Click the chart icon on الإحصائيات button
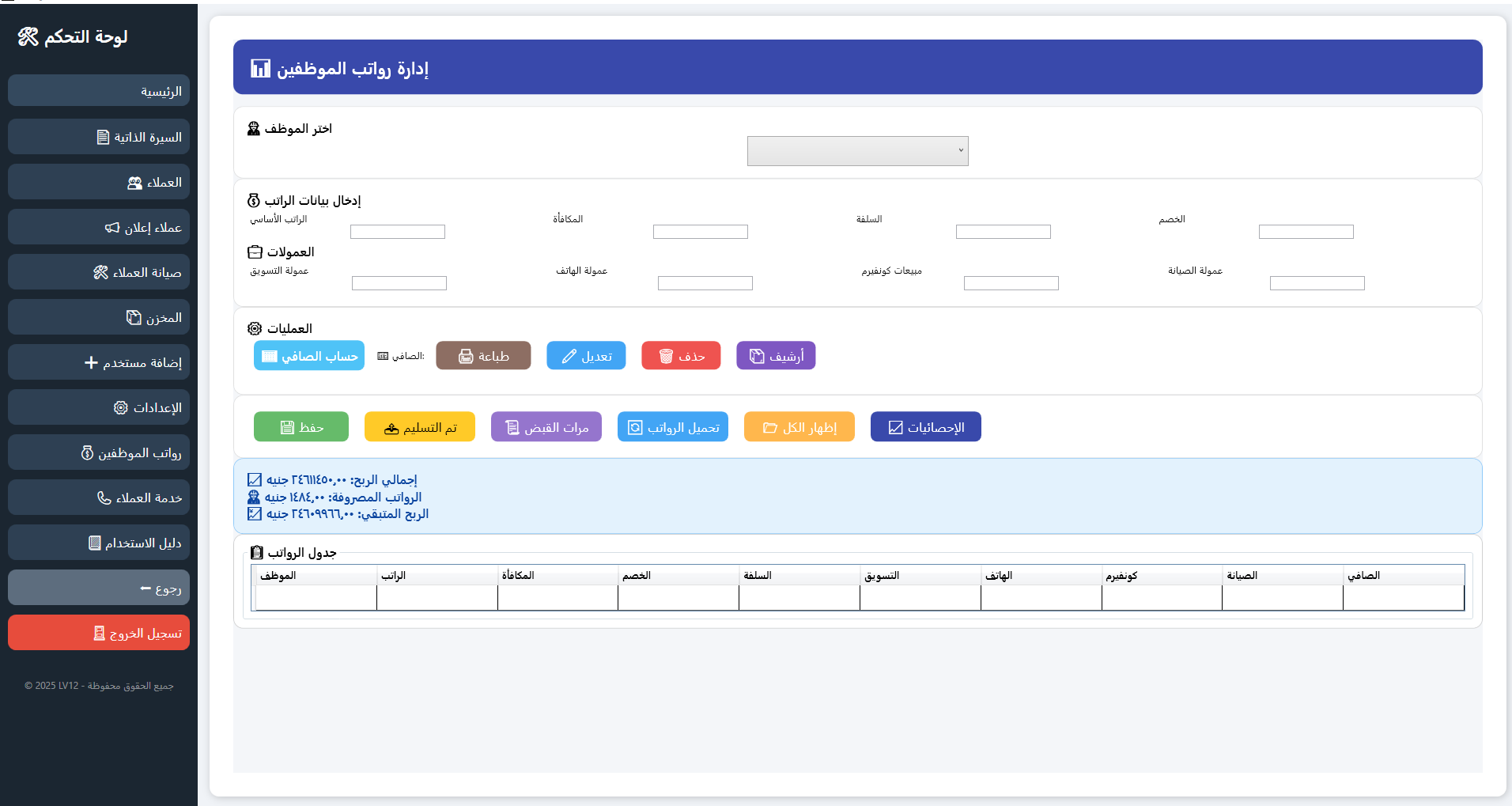The height and width of the screenshot is (806, 1512). tap(895, 428)
